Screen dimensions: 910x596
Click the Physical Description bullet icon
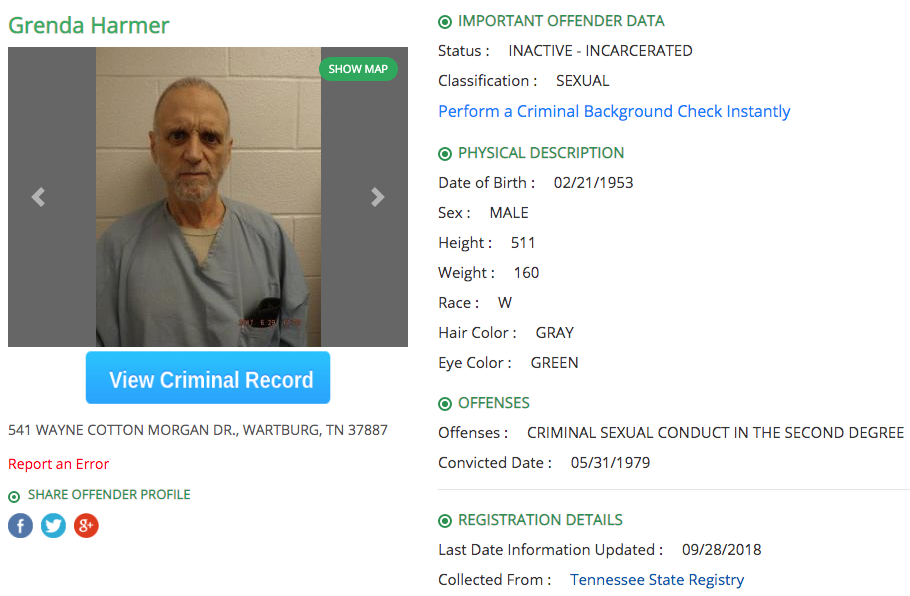445,154
